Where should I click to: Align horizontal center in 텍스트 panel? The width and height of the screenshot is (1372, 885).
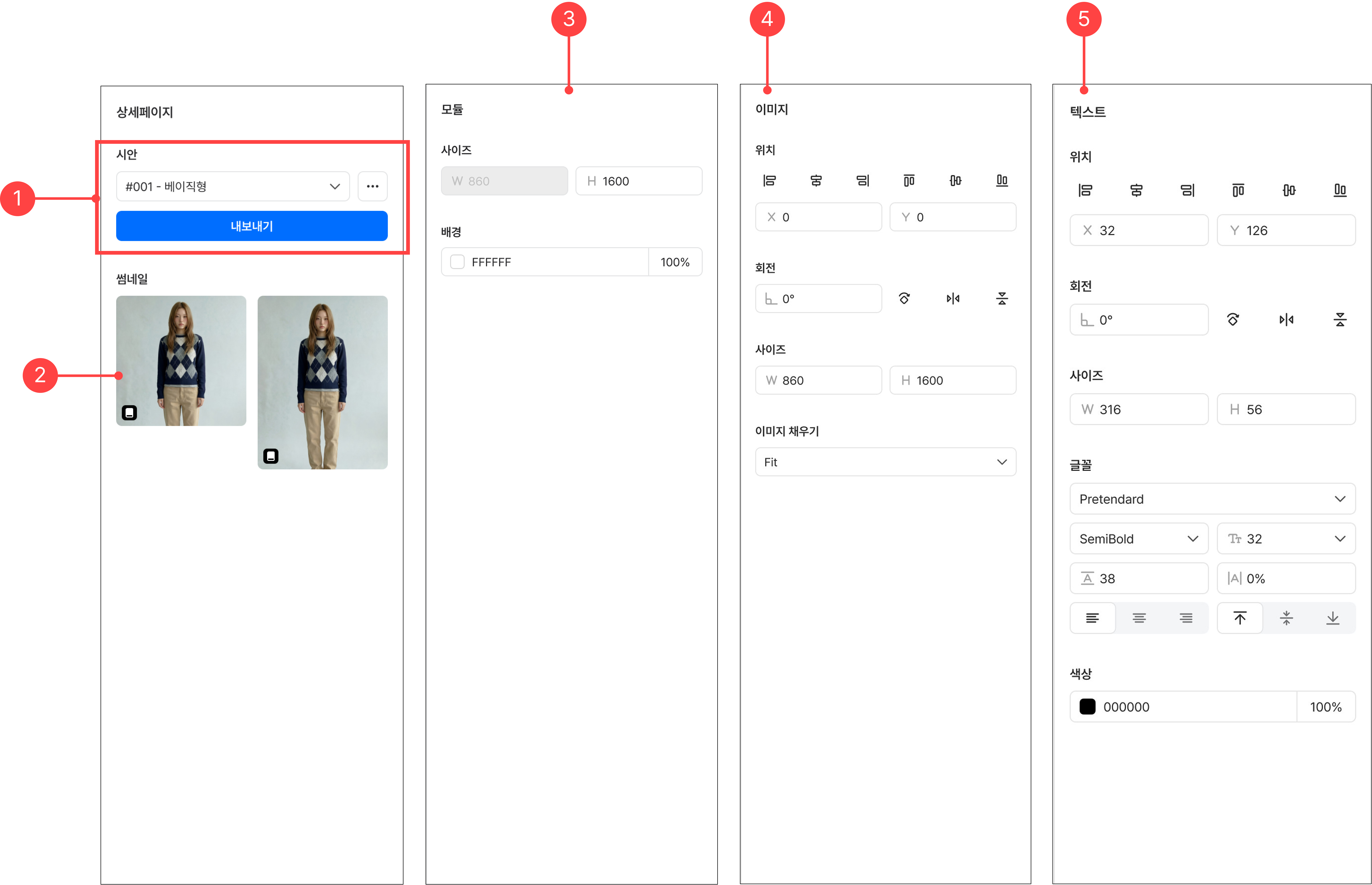1136,190
